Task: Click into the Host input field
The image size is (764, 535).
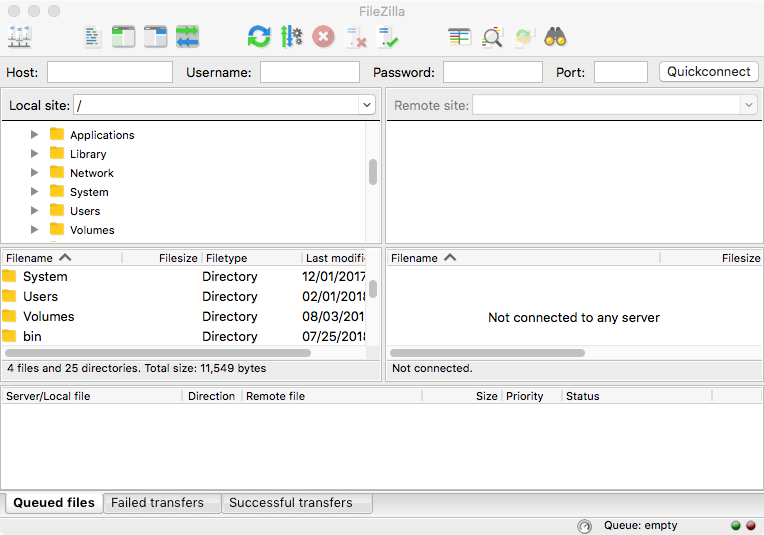Action: point(110,72)
